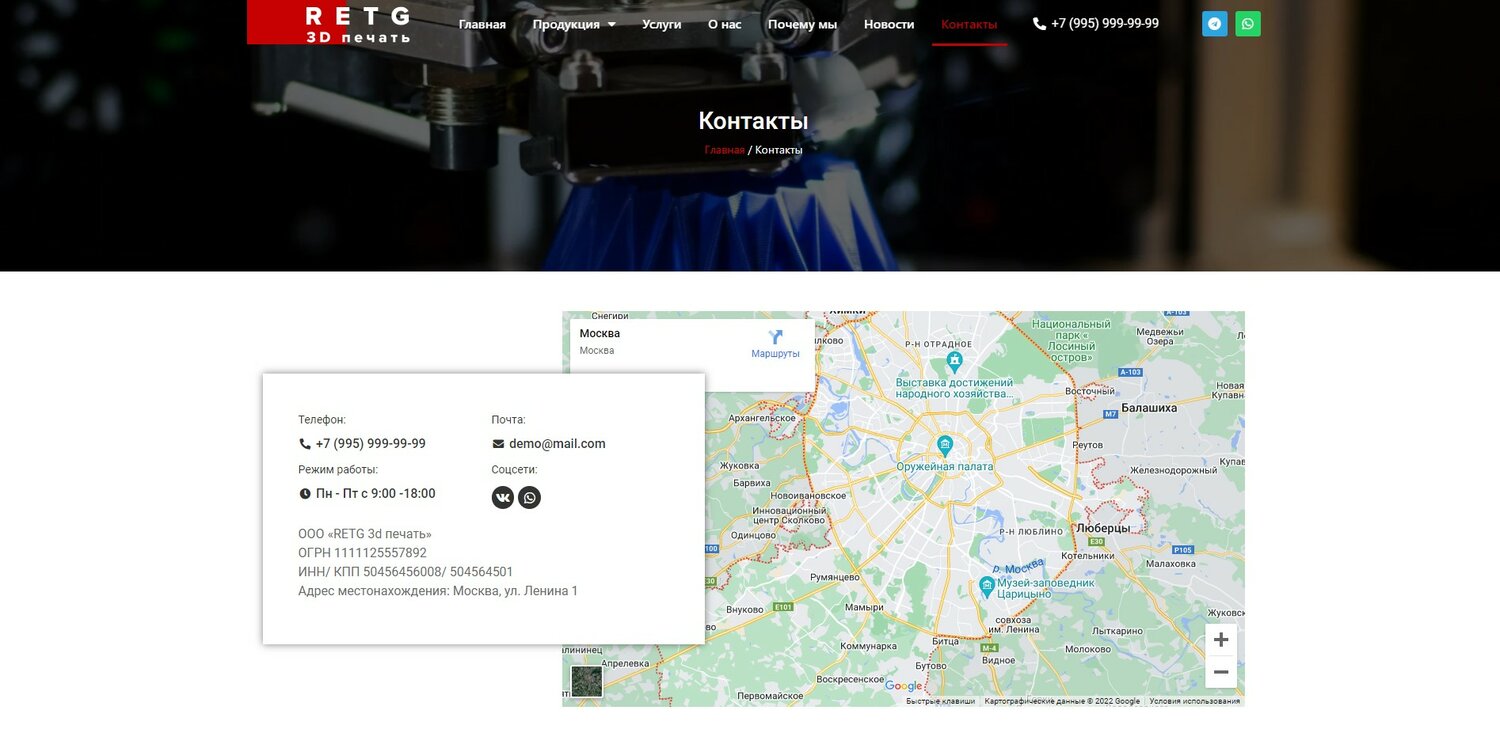This screenshot has height=729, width=1500.
Task: Open the green WhatsApp icon in the header
Action: click(1248, 24)
